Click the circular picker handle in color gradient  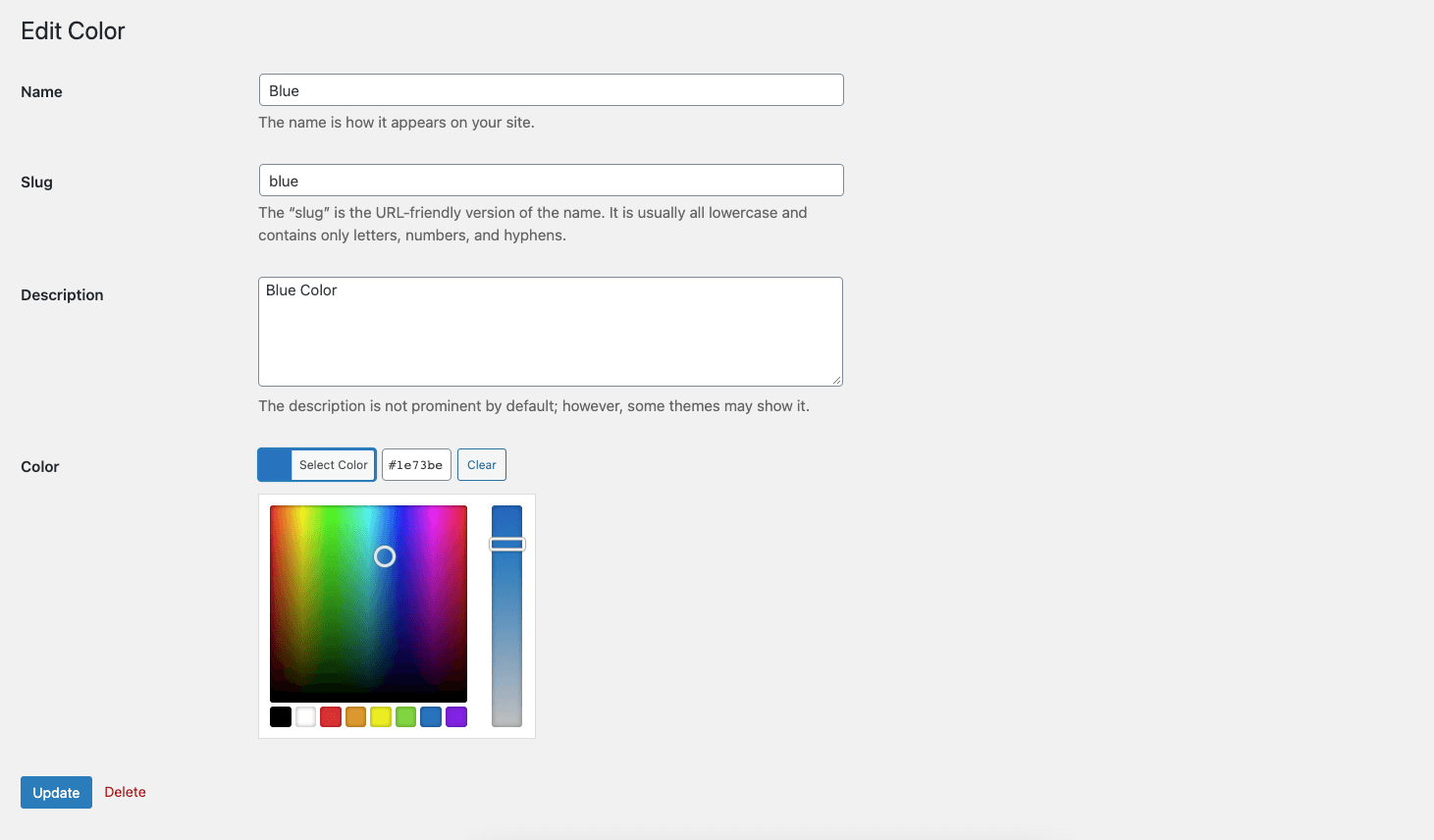coord(385,556)
